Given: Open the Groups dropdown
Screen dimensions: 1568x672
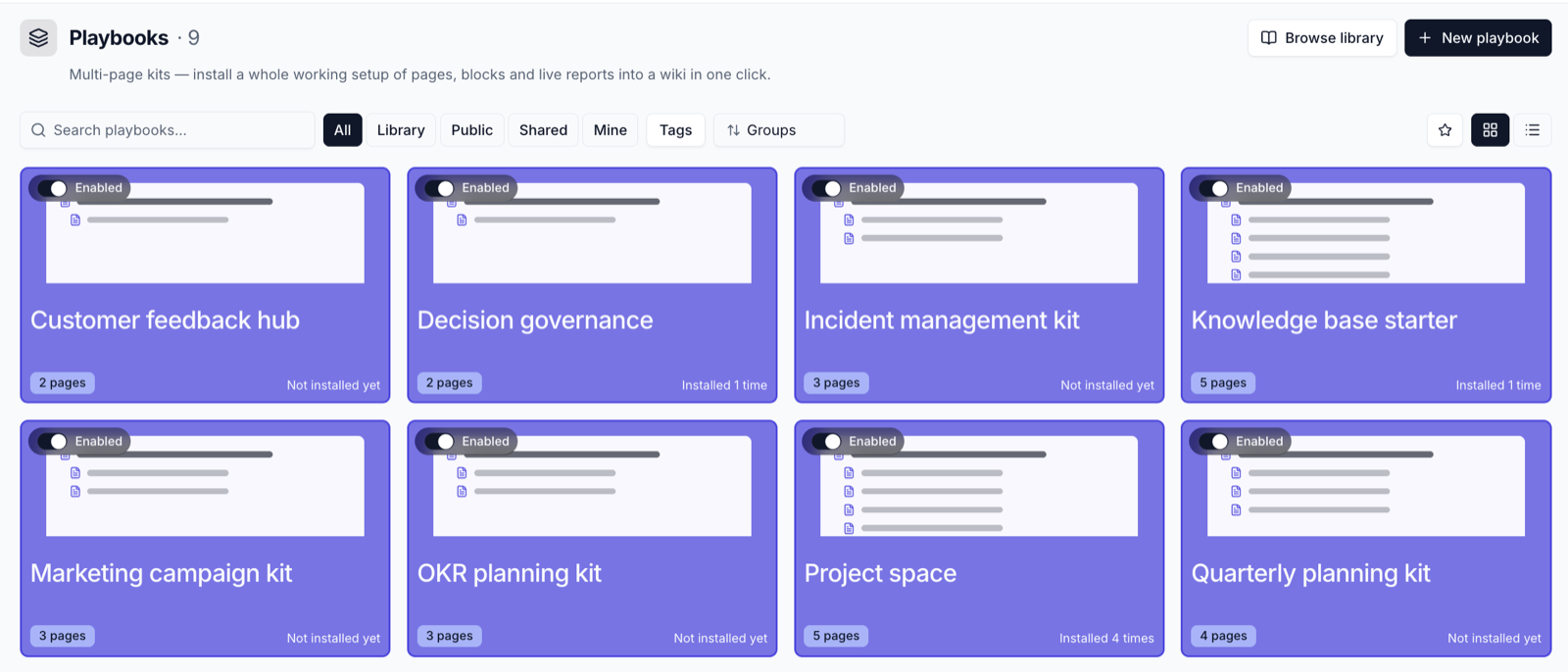Looking at the screenshot, I should point(779,130).
